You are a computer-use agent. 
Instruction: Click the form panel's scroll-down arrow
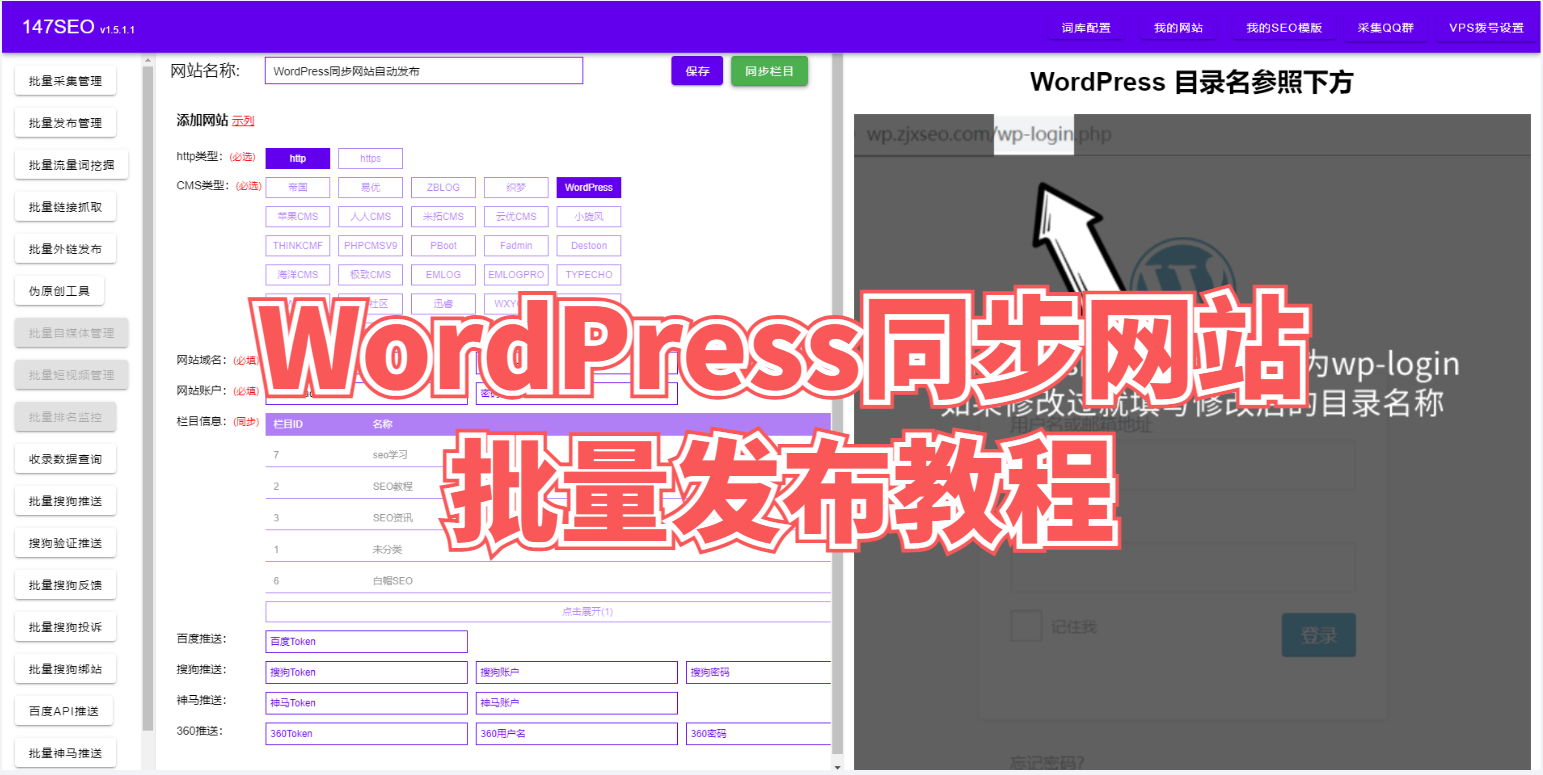click(838, 767)
